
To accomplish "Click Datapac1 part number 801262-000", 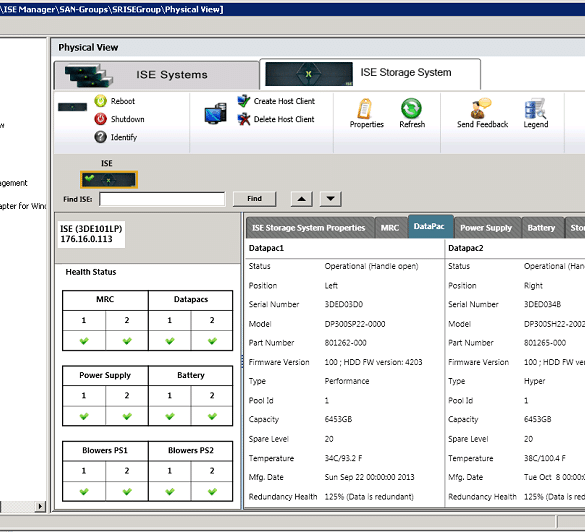I will click(345, 342).
